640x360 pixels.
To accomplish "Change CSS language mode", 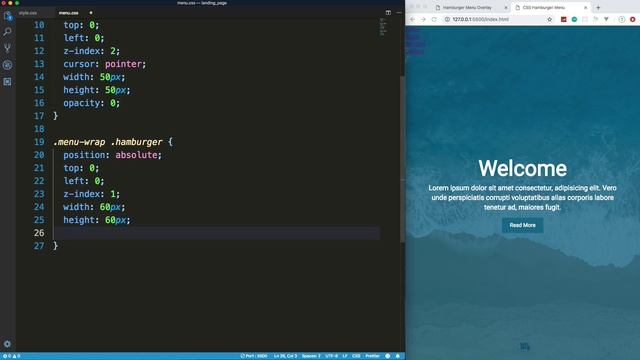I will 356,356.
